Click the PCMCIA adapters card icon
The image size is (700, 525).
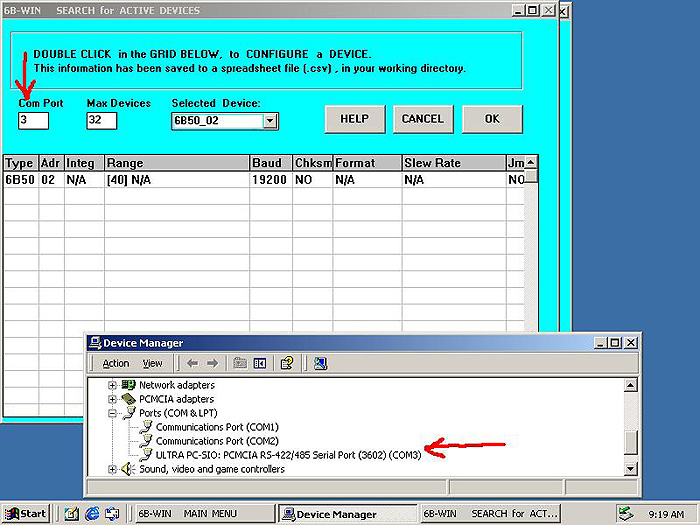coord(129,399)
